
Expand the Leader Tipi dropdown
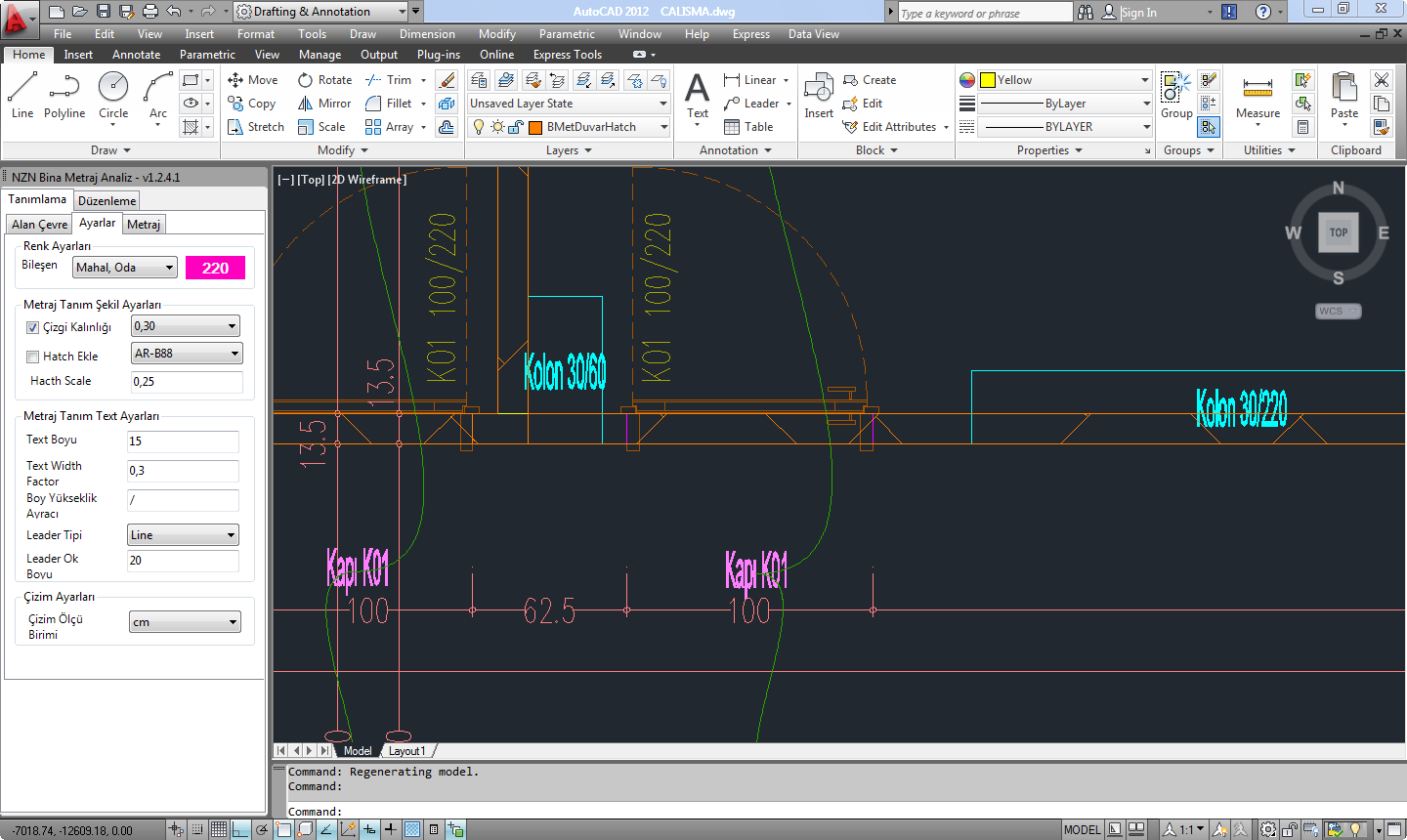(x=183, y=535)
